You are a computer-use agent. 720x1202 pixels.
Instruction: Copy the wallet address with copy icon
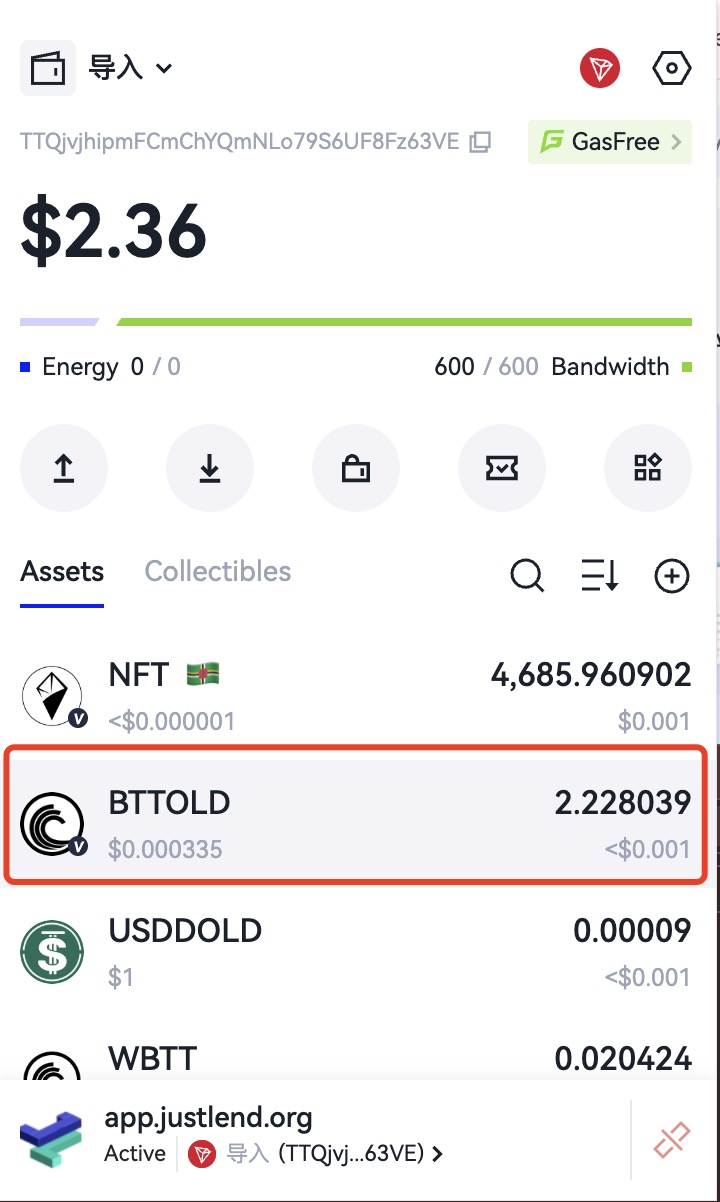coord(481,142)
